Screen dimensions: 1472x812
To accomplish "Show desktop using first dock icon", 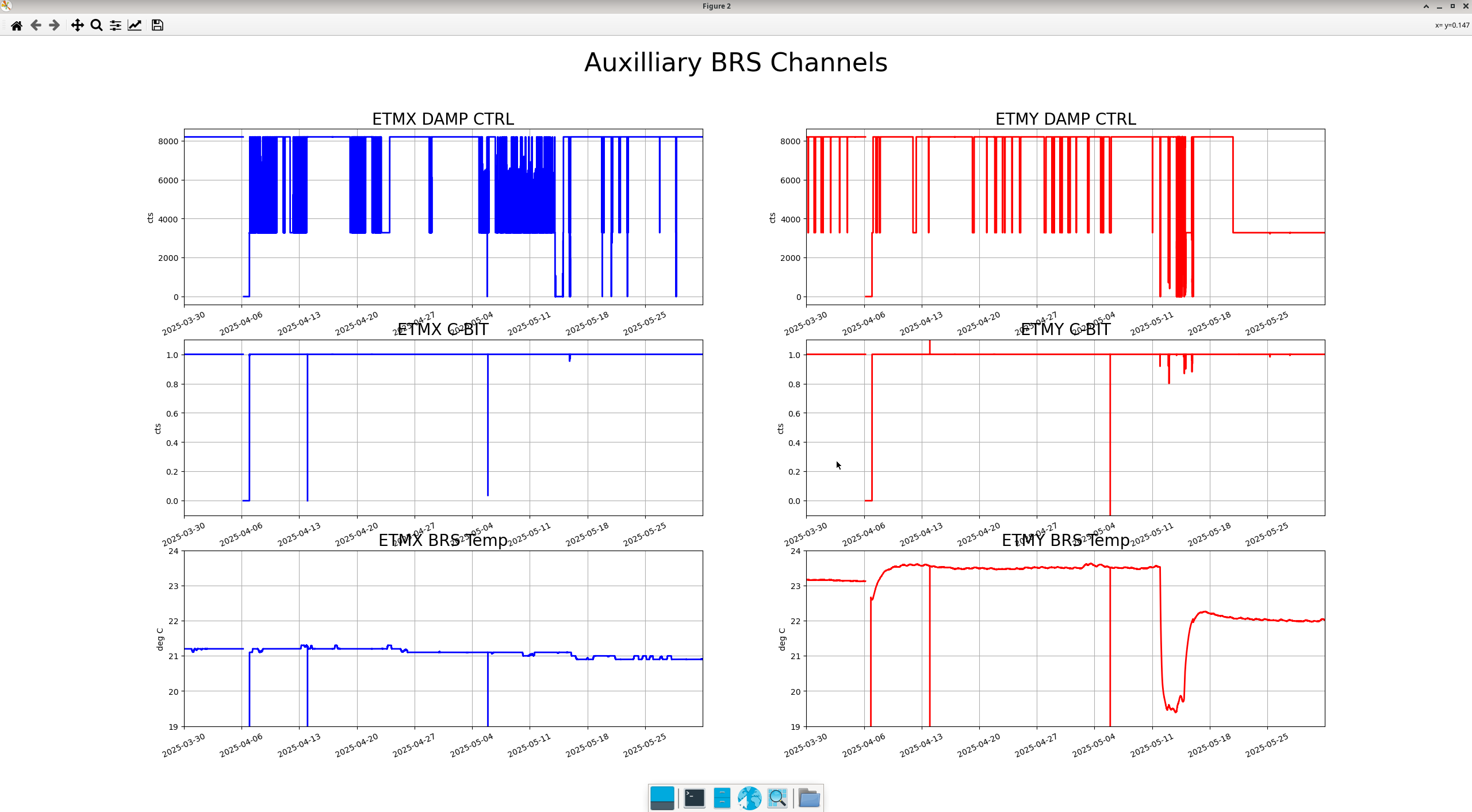I will tap(662, 798).
